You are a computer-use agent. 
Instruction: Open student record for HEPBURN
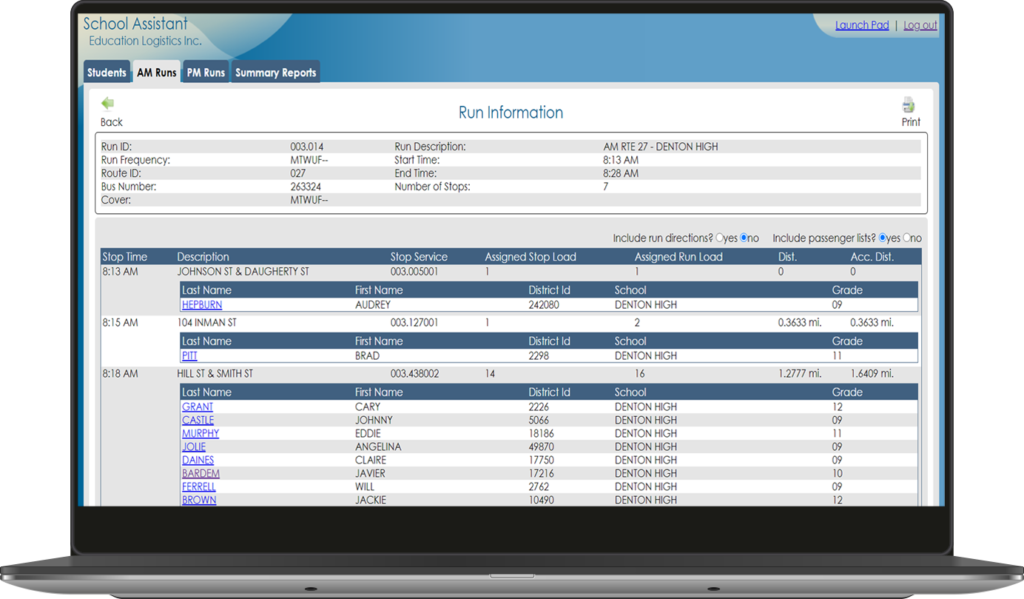click(201, 304)
